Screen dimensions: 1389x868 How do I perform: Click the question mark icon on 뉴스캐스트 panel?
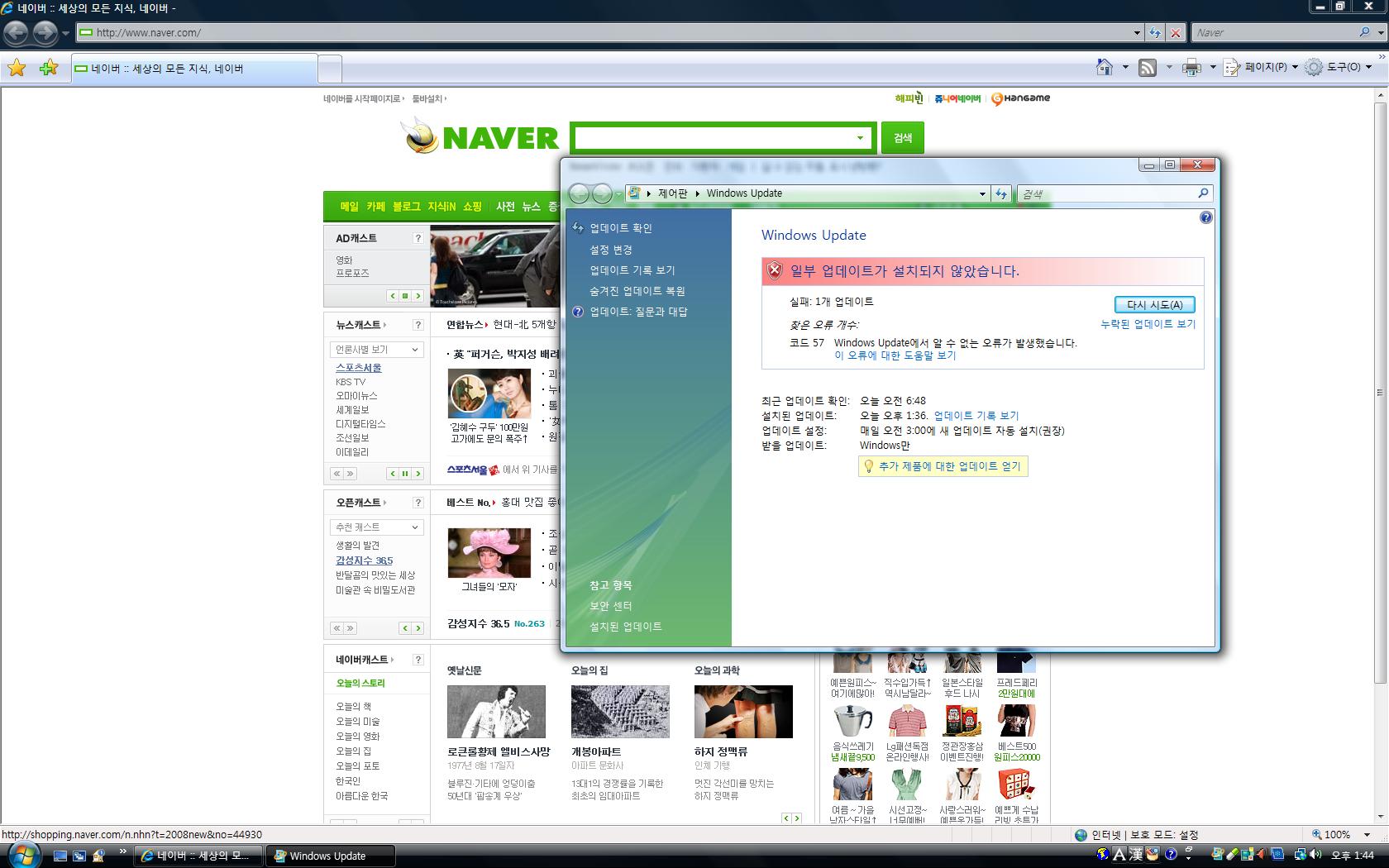(418, 325)
